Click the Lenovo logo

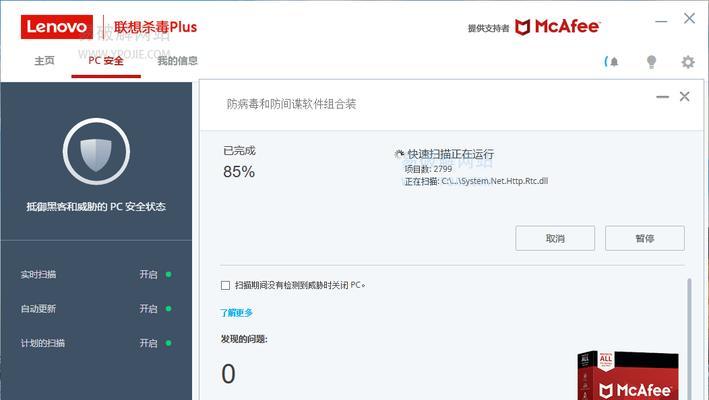[57, 27]
